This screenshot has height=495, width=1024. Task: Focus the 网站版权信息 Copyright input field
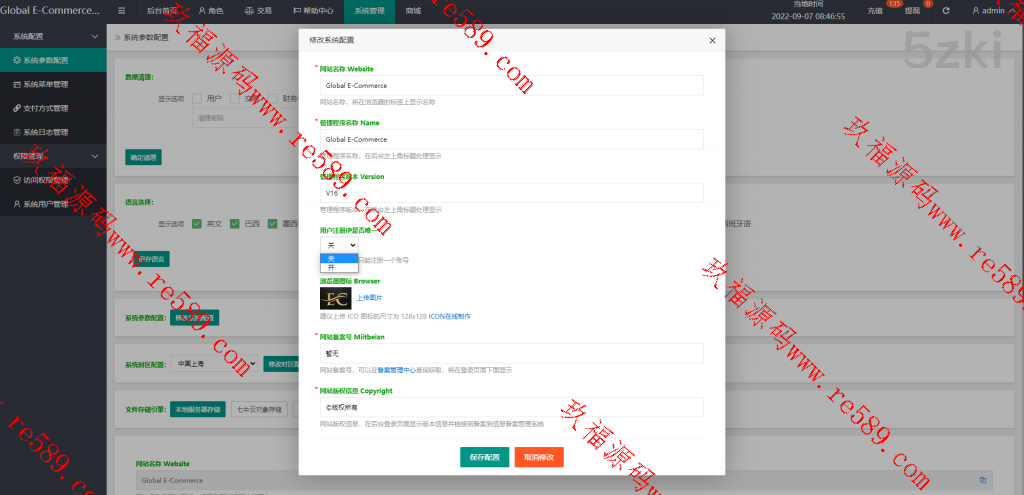[x=511, y=407]
